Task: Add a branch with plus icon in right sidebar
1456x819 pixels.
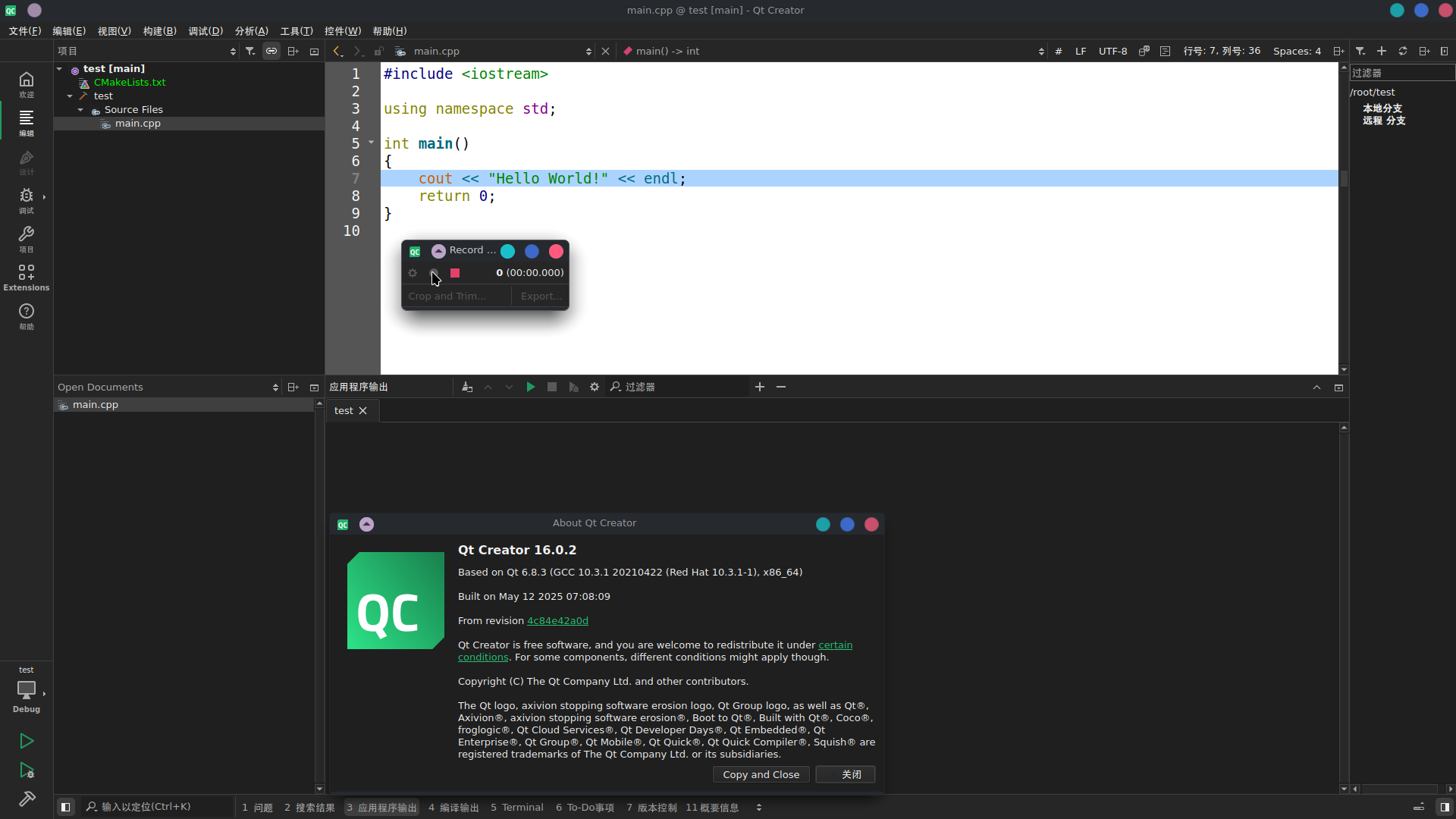Action: [1382, 51]
